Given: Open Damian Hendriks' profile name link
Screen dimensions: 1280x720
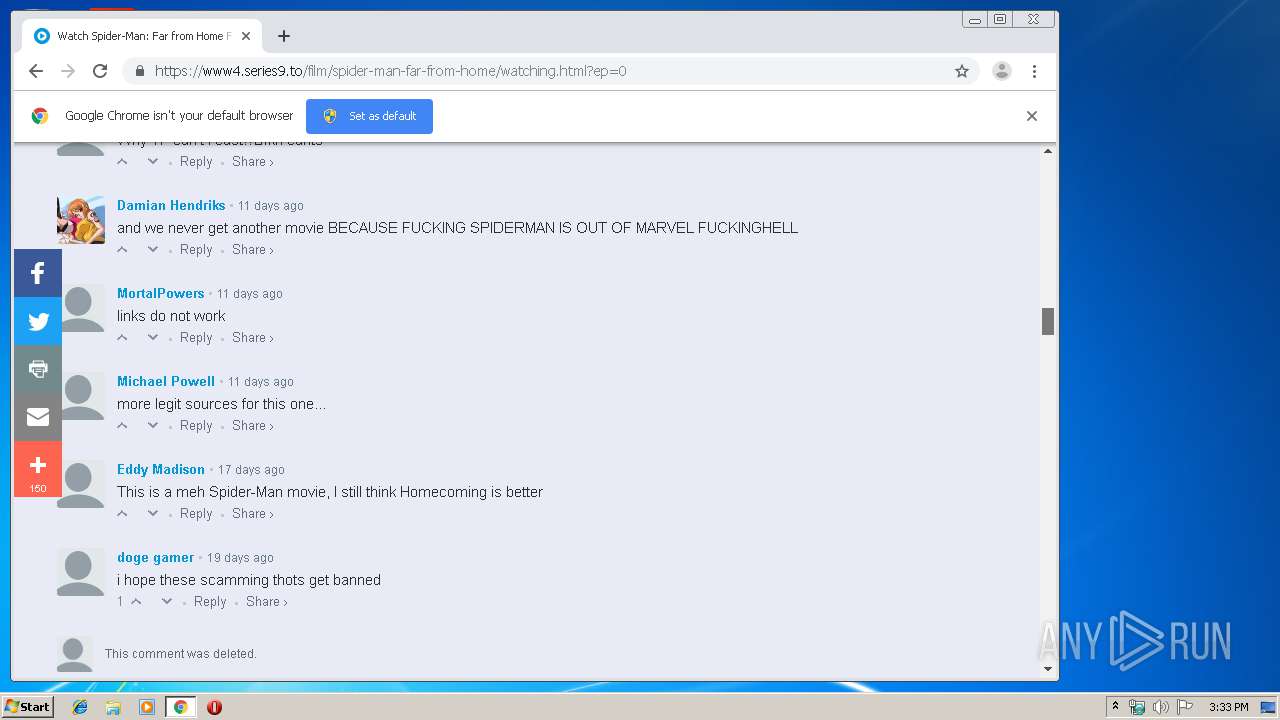Looking at the screenshot, I should tap(171, 205).
